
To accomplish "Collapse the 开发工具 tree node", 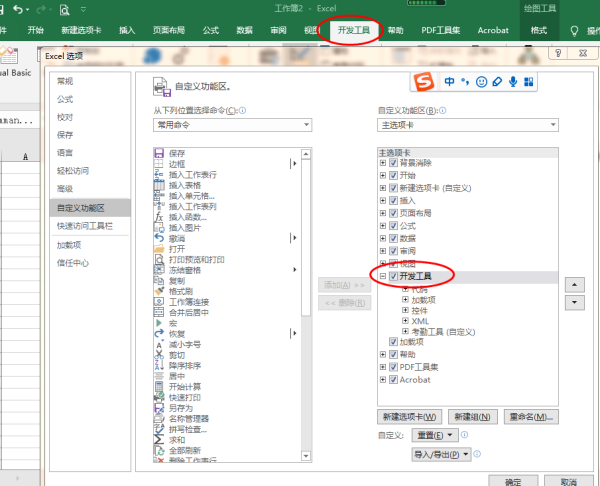I will tap(383, 276).
